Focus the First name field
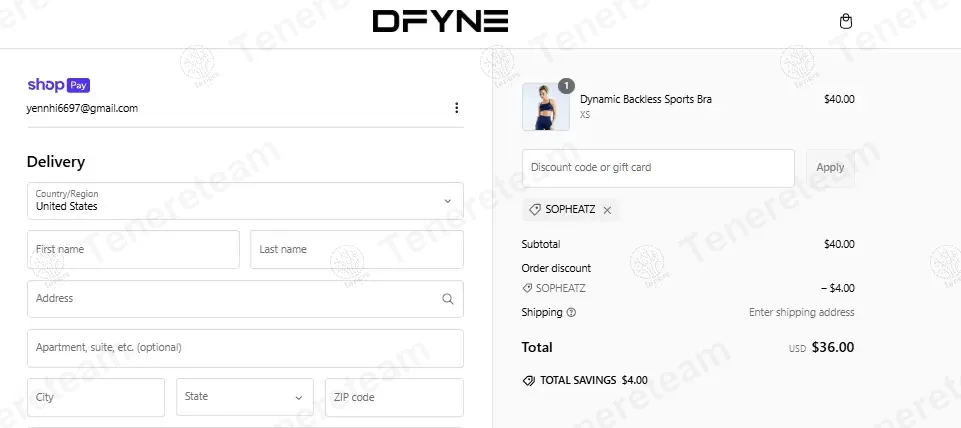 (x=133, y=249)
